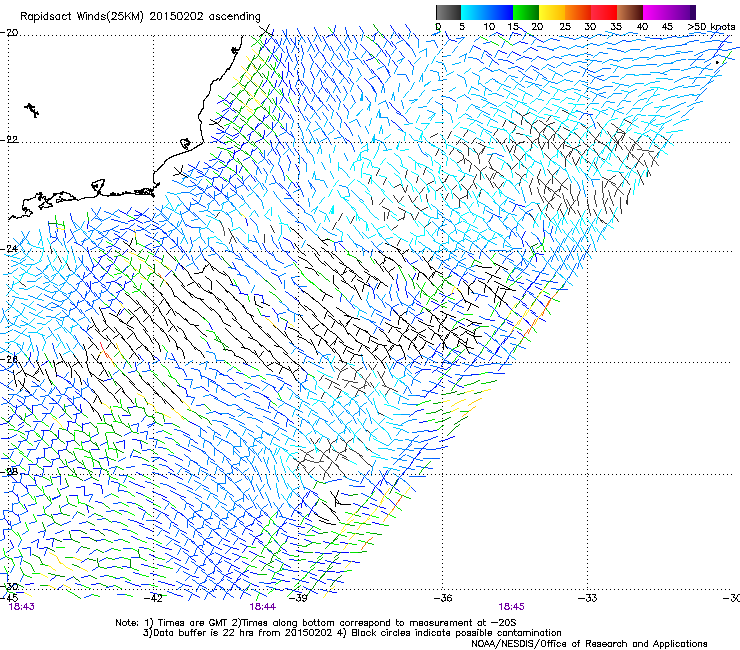Click the '-33' longitude label
740x650 pixels.
[588, 598]
